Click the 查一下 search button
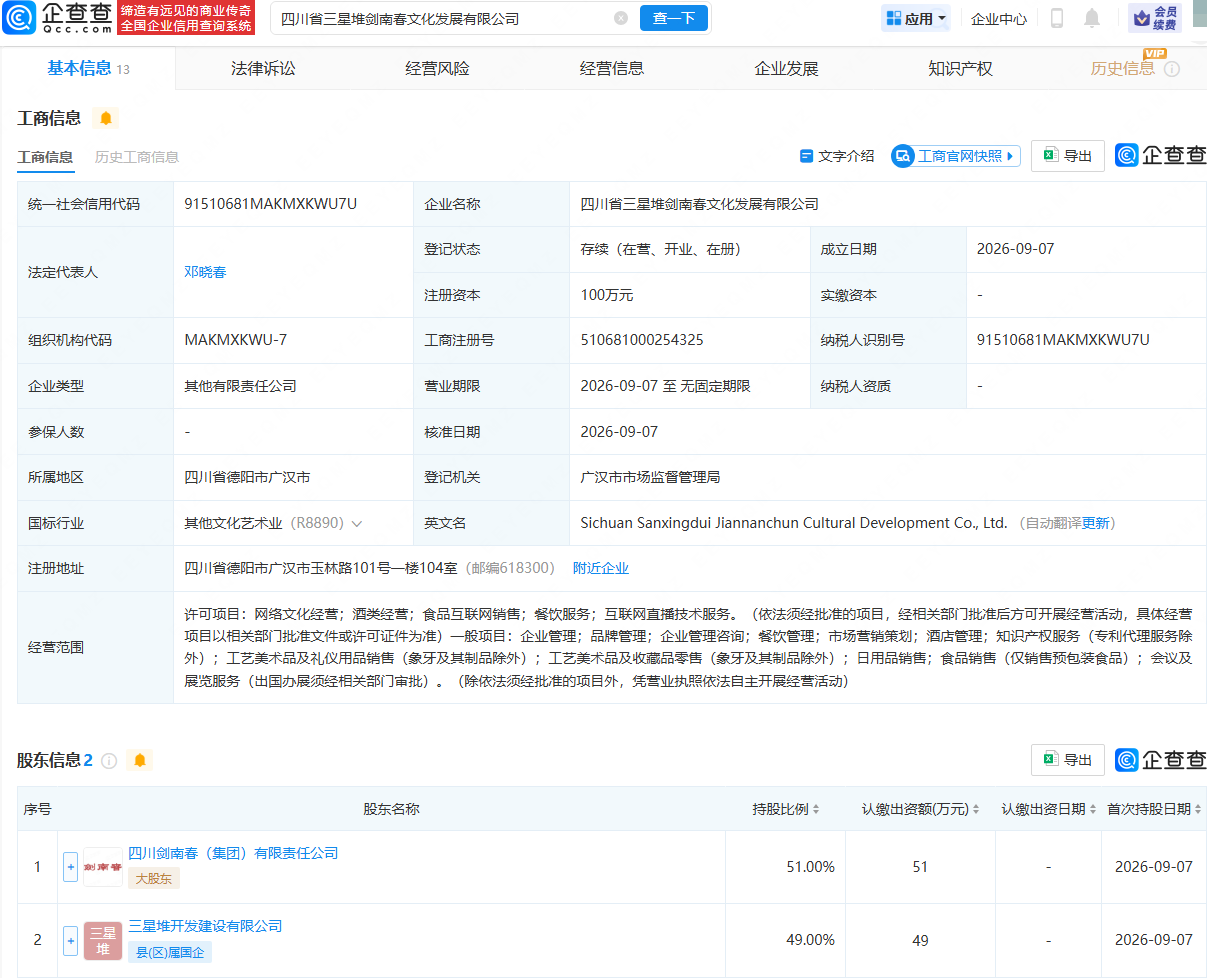 [674, 18]
